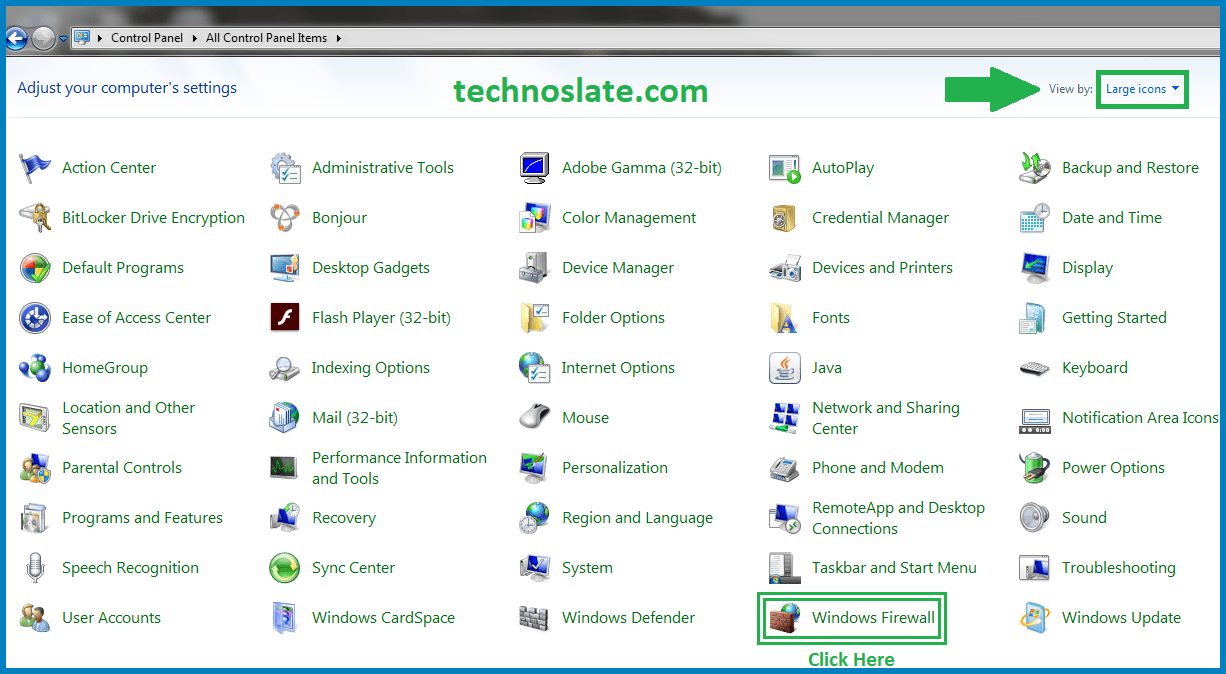Click the Windows Firewall brick wall icon

pyautogui.click(x=785, y=618)
